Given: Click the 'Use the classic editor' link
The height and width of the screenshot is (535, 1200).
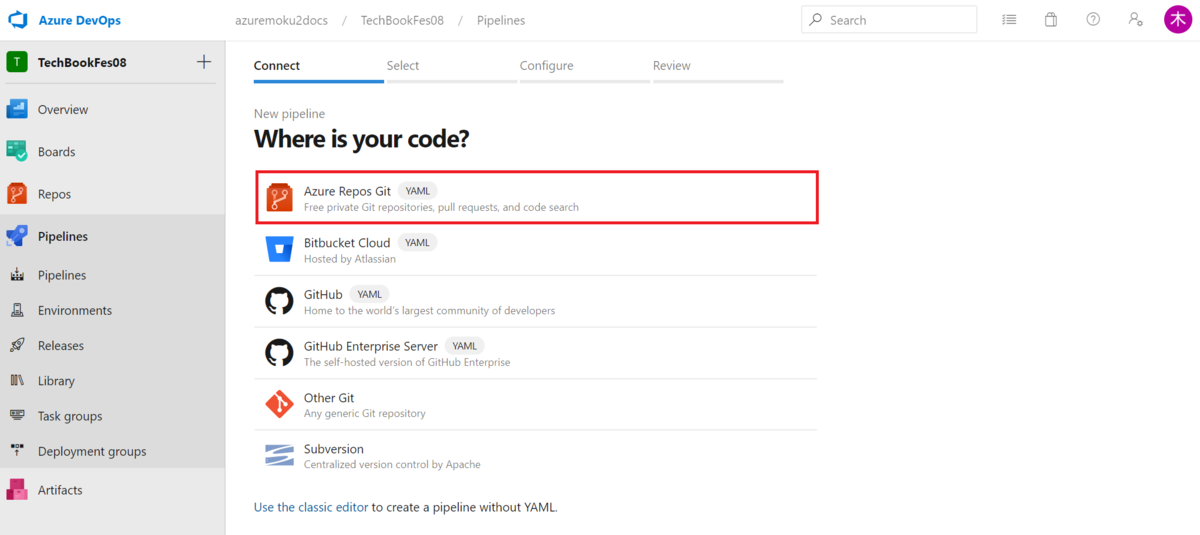Looking at the screenshot, I should (x=311, y=507).
